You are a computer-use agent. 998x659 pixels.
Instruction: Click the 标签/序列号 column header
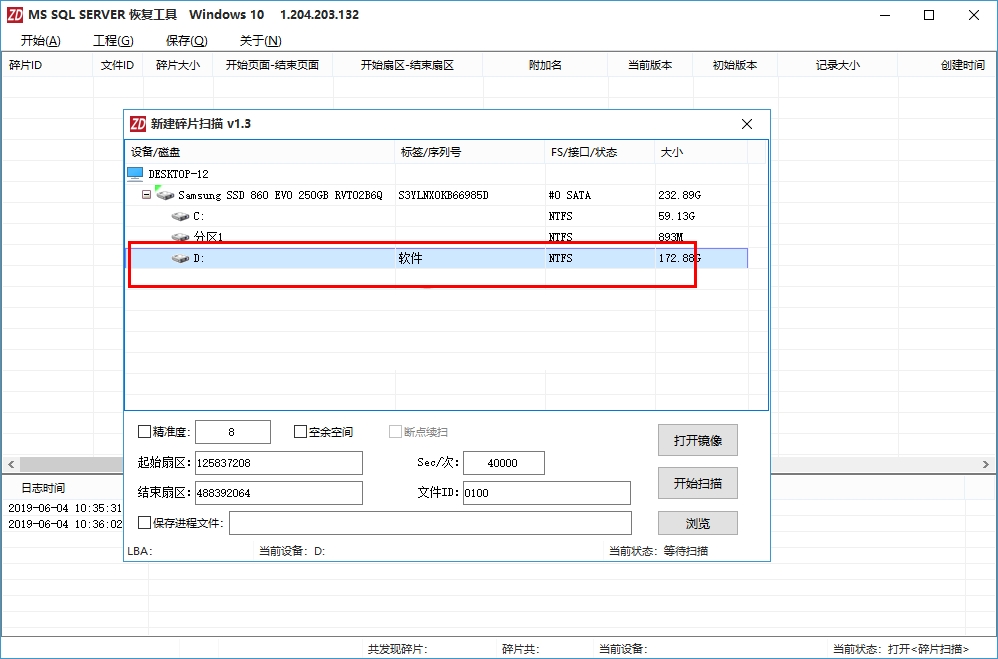[470, 152]
